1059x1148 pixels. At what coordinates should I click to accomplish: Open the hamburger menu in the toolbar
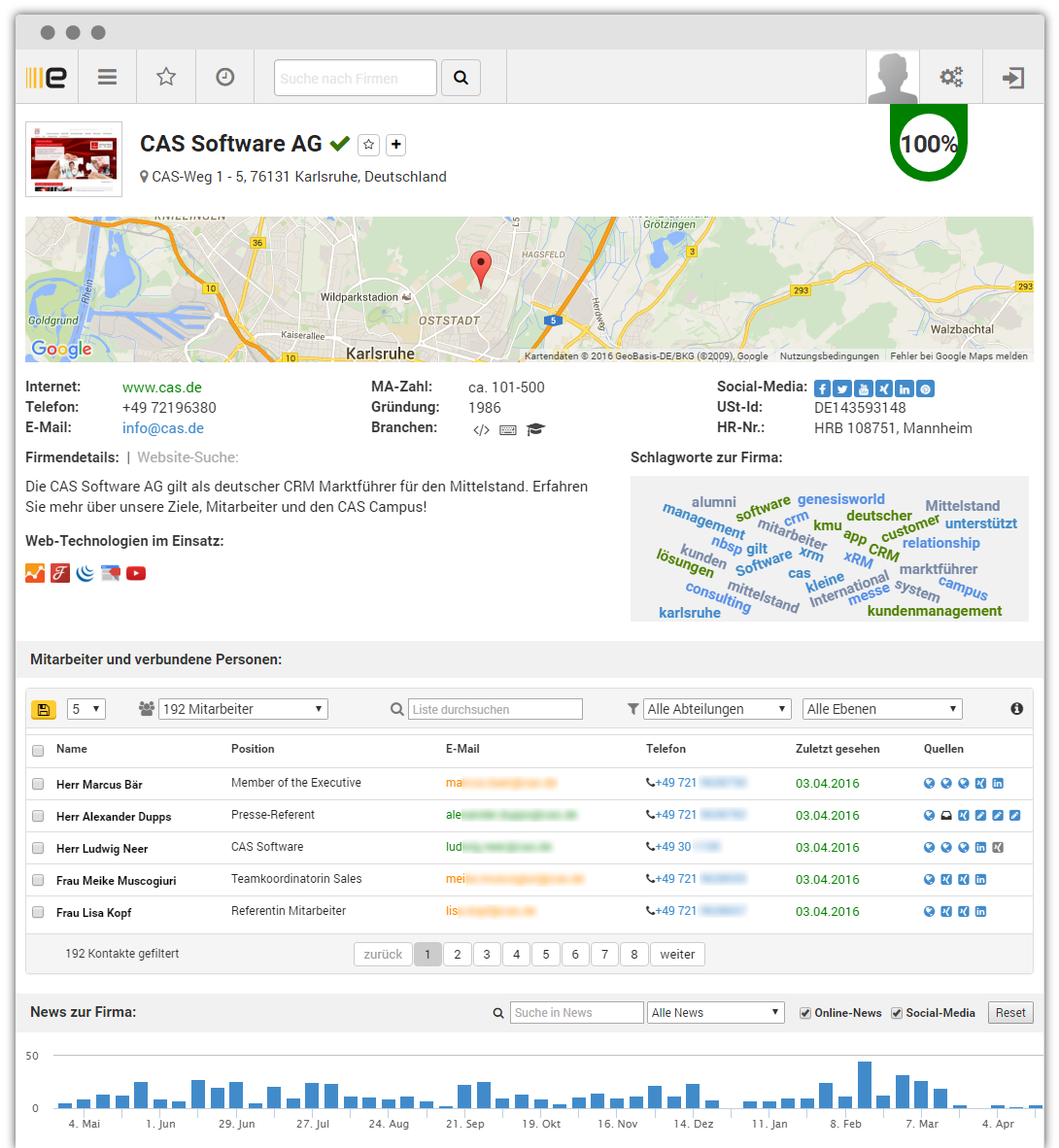107,78
